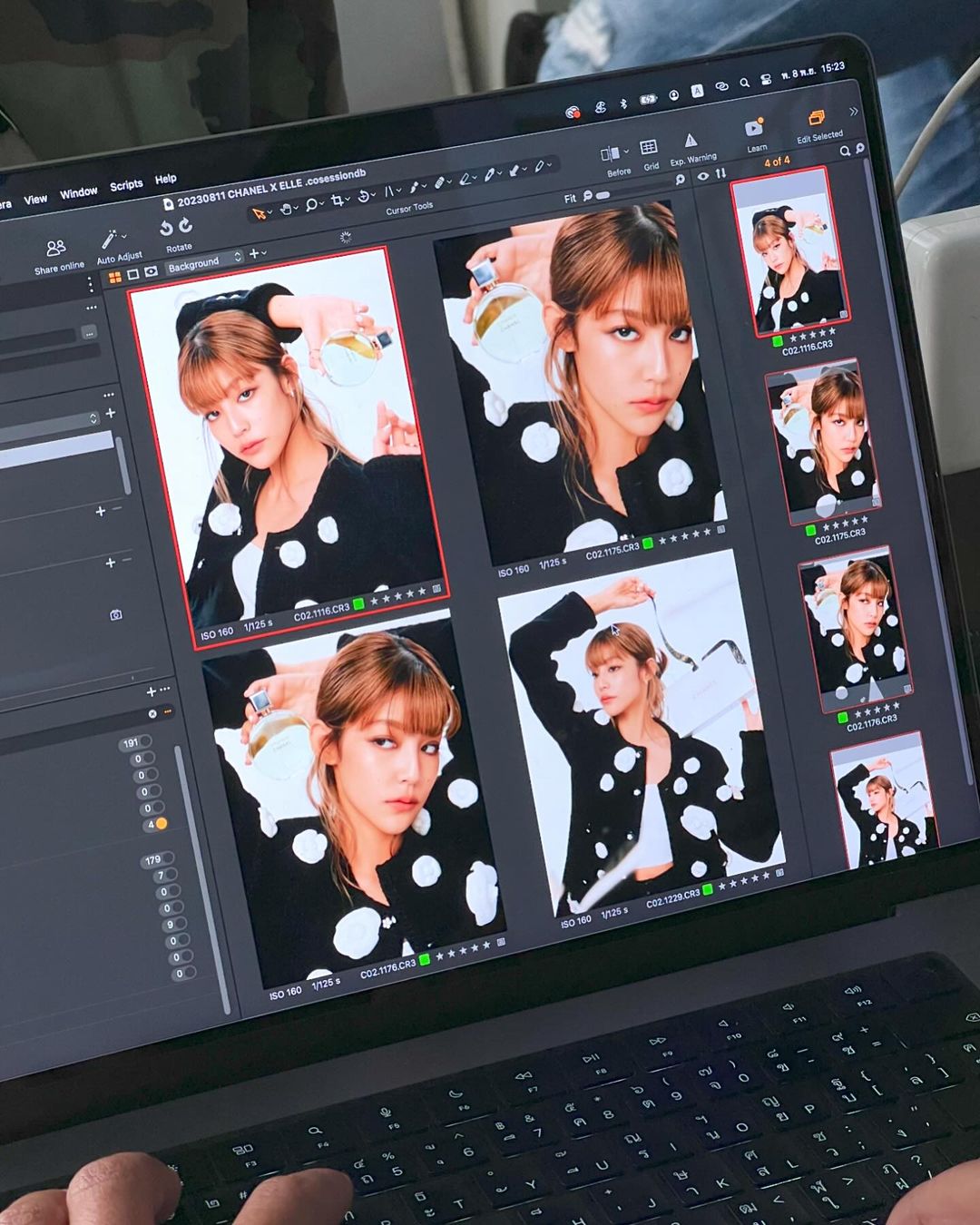Open Share online
The width and height of the screenshot is (980, 1225).
click(x=56, y=248)
